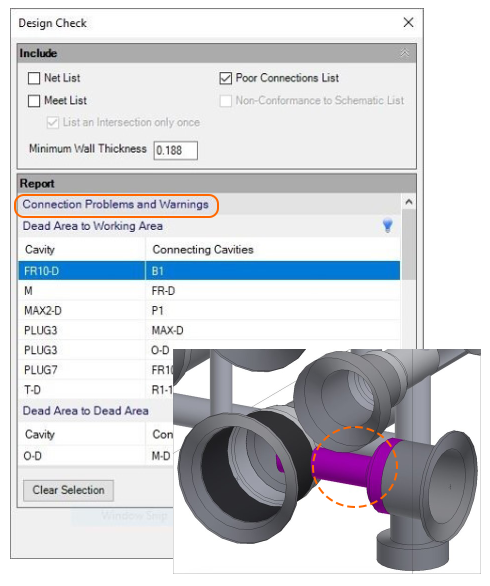
Task: Select the MAX2-D cavity row
Action: tap(209, 311)
